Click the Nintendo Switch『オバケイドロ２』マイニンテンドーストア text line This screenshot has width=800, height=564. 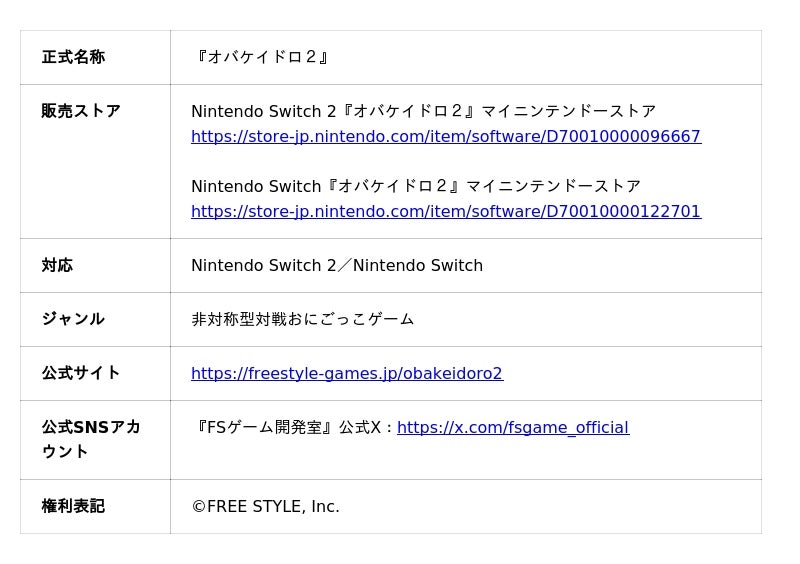[x=416, y=186]
